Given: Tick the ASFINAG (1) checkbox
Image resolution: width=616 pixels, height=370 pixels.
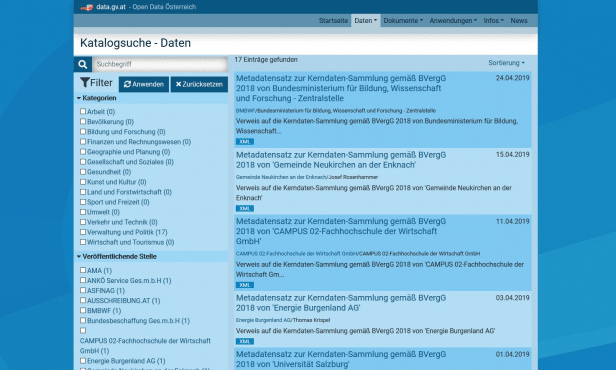Looking at the screenshot, I should 83,290.
